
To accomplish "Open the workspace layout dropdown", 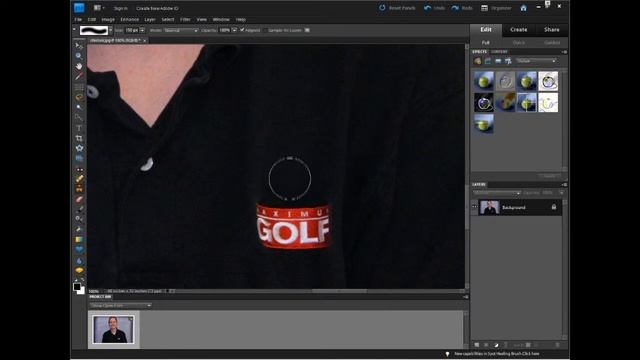I will click(x=99, y=8).
